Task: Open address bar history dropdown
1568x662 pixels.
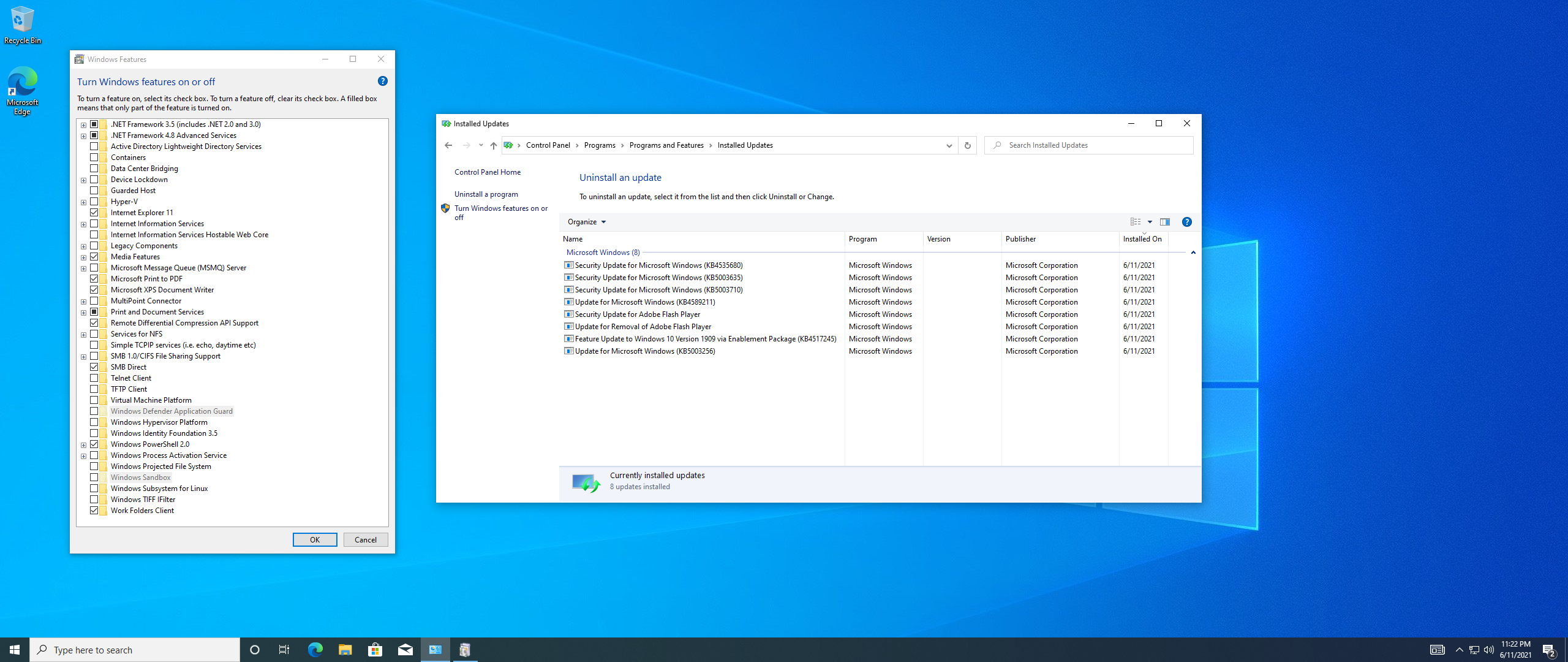Action: pyautogui.click(x=949, y=145)
